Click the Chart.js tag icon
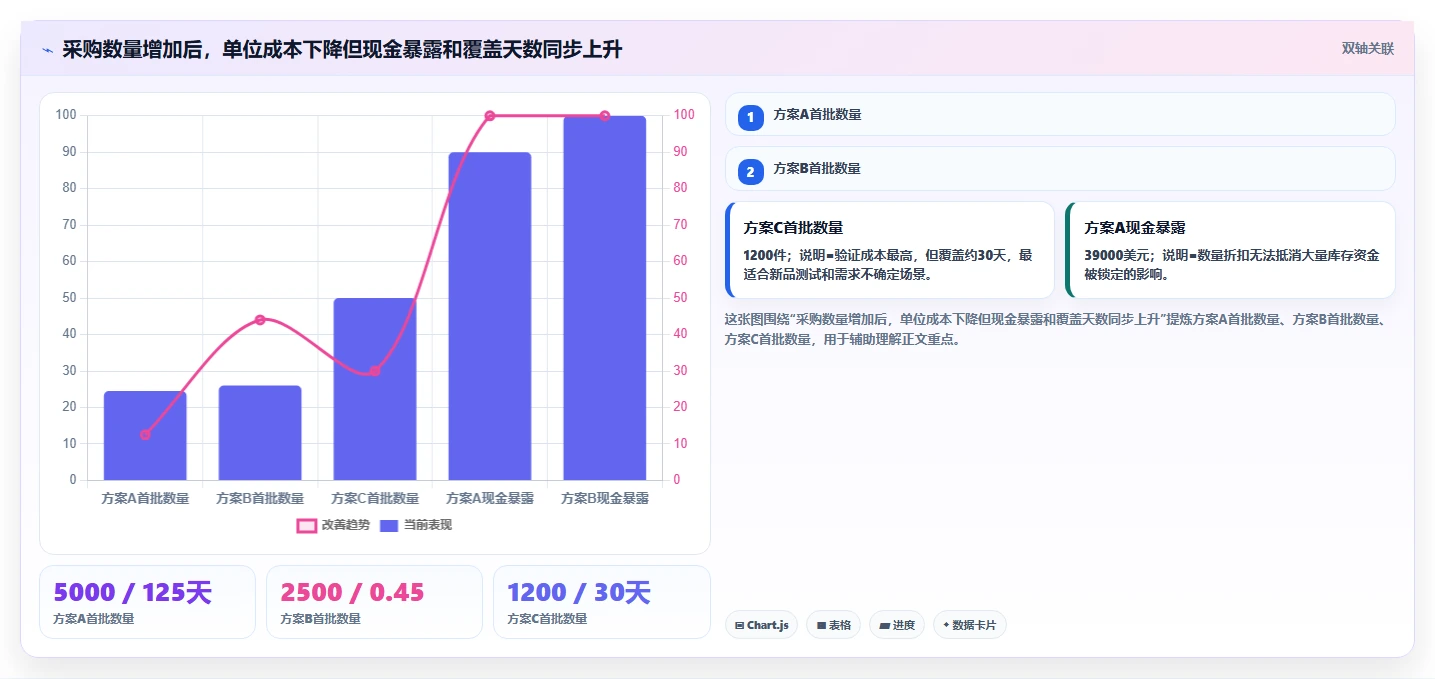Viewport: 1435px width, 679px height. point(739,626)
